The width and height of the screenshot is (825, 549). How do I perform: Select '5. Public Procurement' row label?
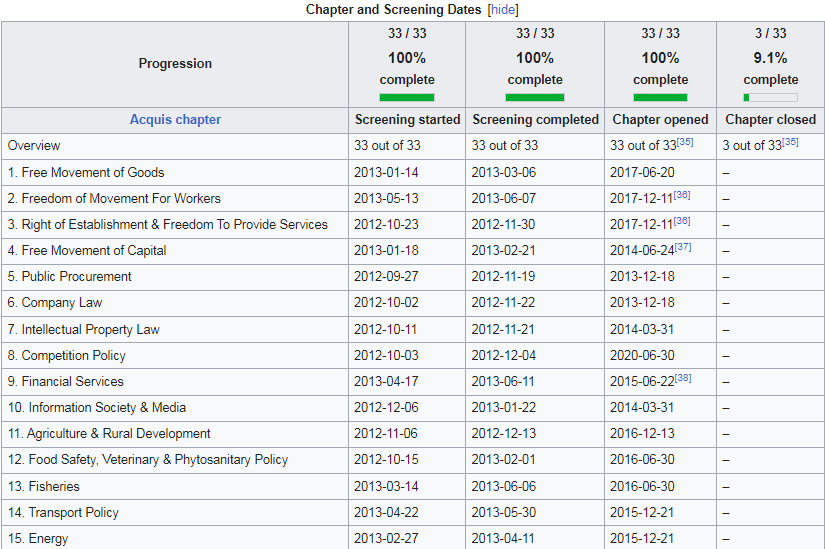(x=69, y=277)
